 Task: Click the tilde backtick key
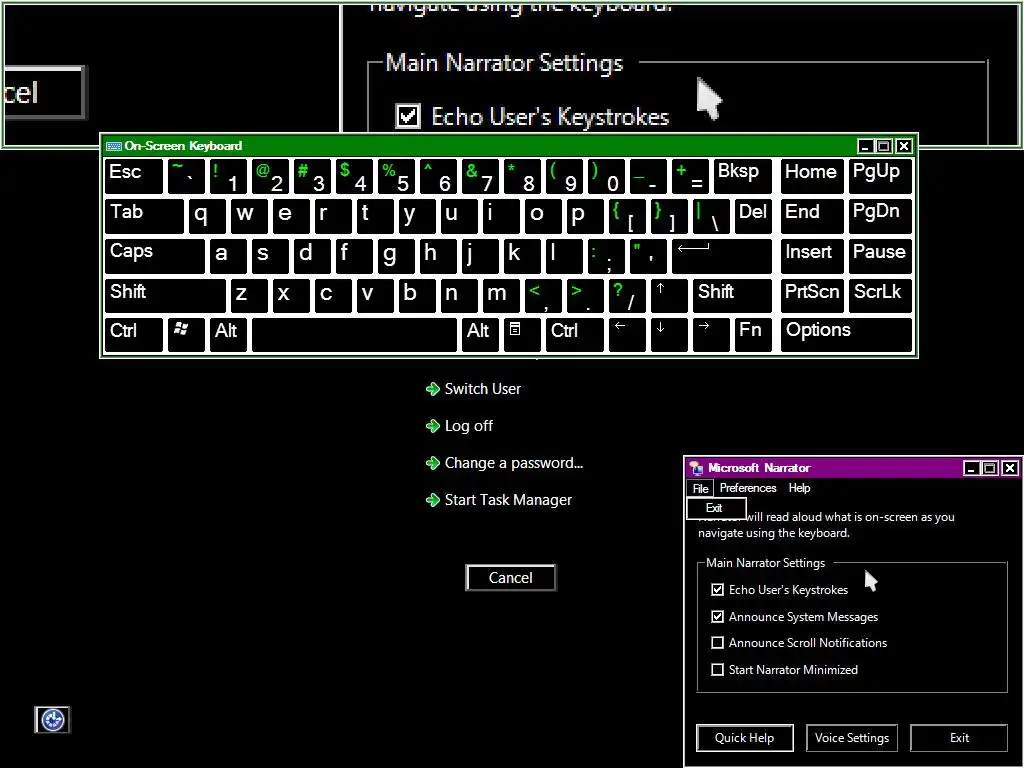(x=186, y=176)
